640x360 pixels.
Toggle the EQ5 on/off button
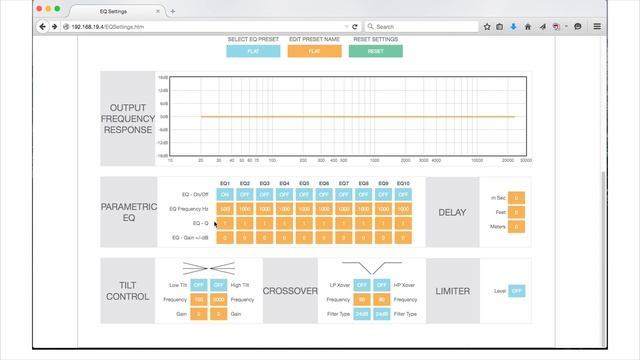point(304,195)
